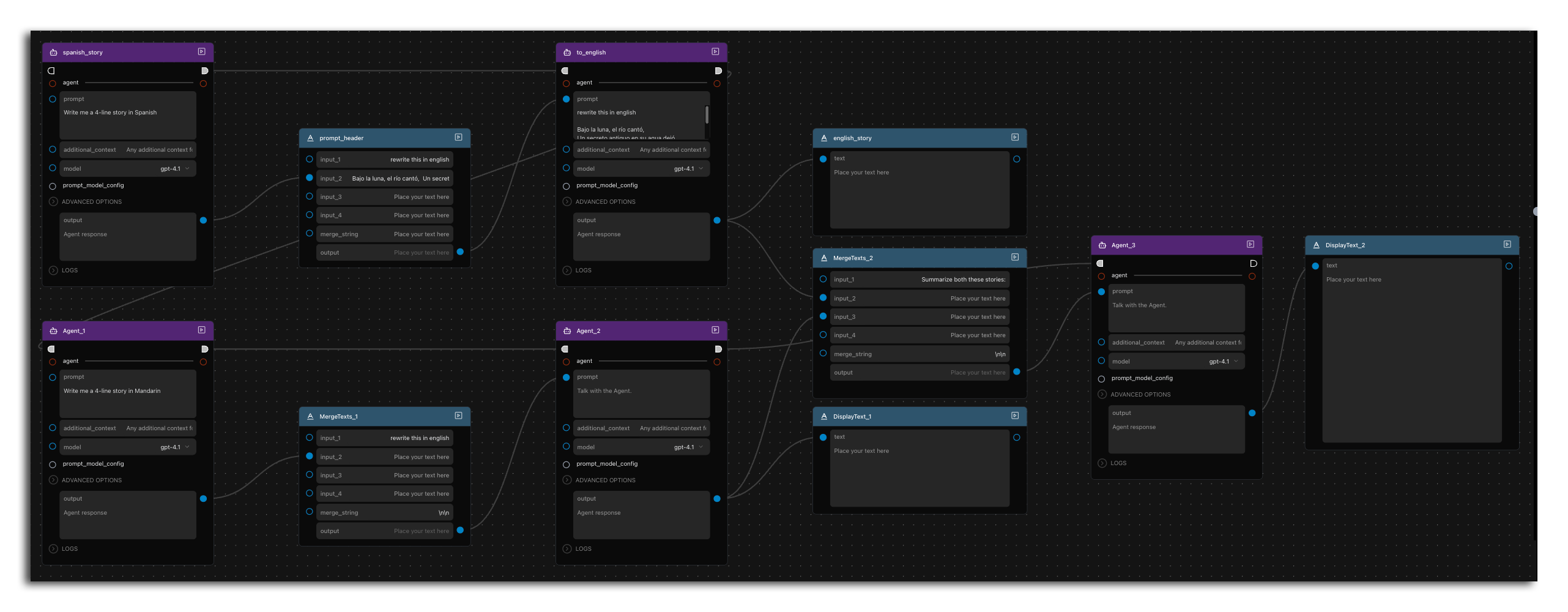Click run icon on spanish_story node
Image resolution: width=1568 pixels, height=612 pixels.
point(201,52)
